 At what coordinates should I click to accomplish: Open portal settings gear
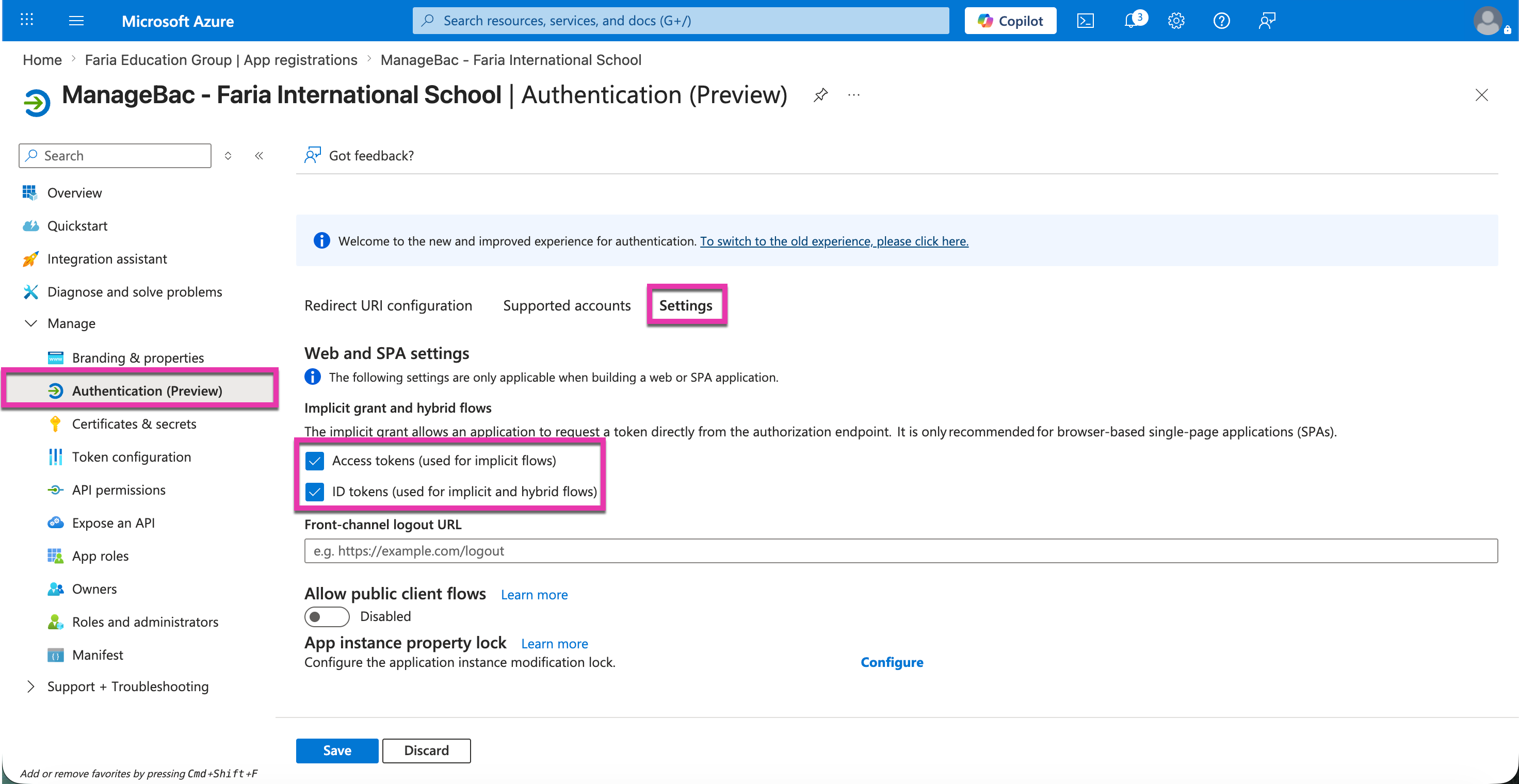[x=1176, y=21]
